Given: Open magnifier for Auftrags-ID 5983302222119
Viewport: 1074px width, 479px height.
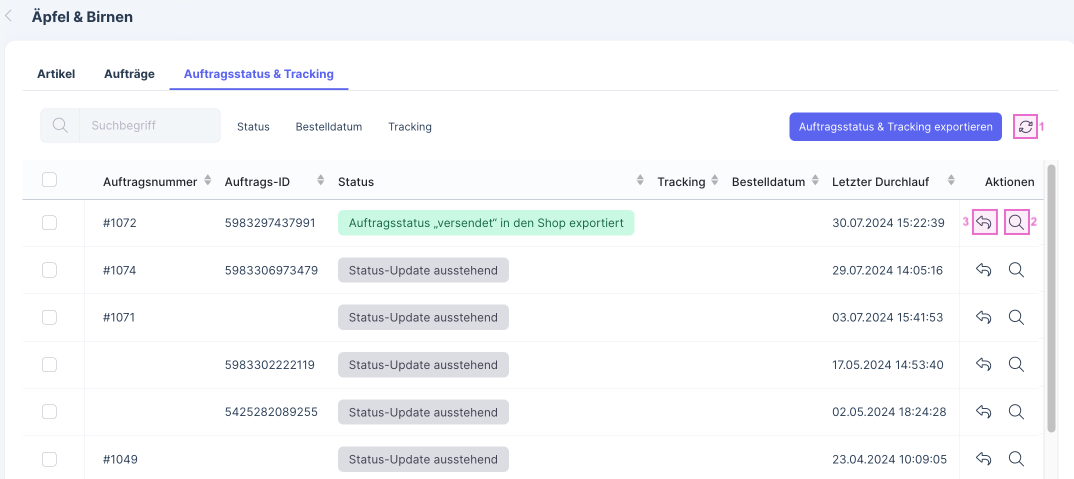Looking at the screenshot, I should coord(1016,364).
